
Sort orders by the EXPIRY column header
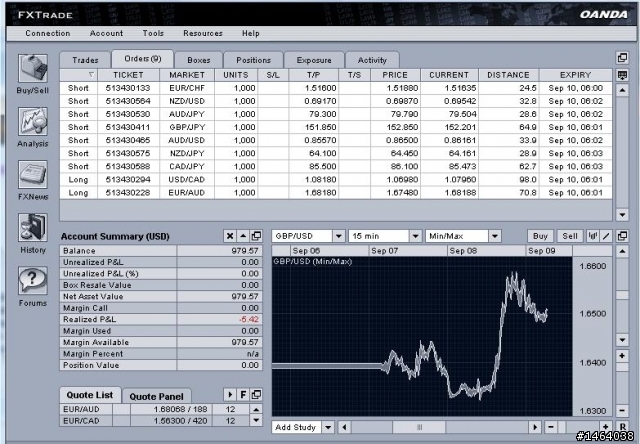click(x=576, y=75)
